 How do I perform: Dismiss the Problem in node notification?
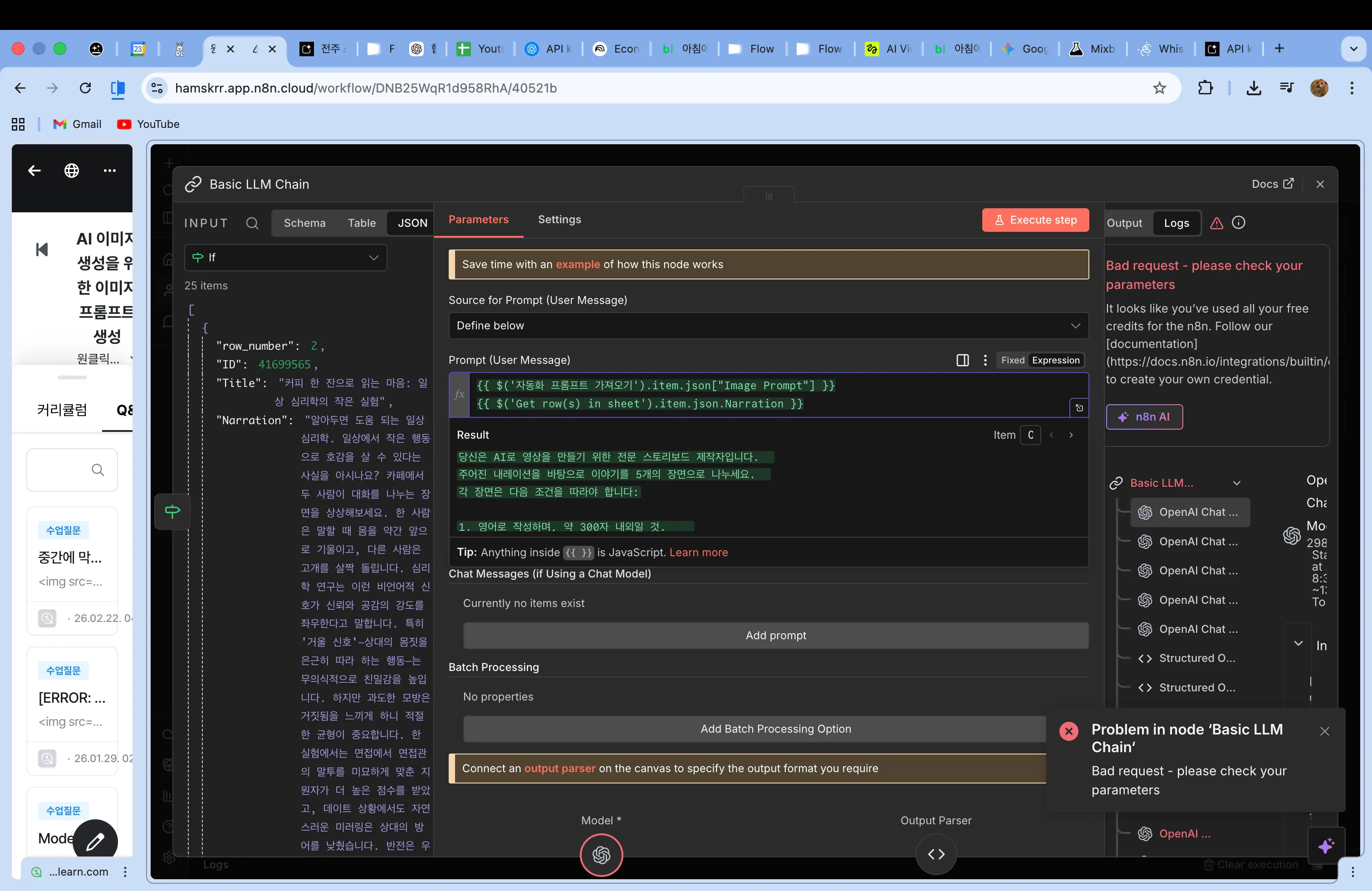tap(1324, 731)
